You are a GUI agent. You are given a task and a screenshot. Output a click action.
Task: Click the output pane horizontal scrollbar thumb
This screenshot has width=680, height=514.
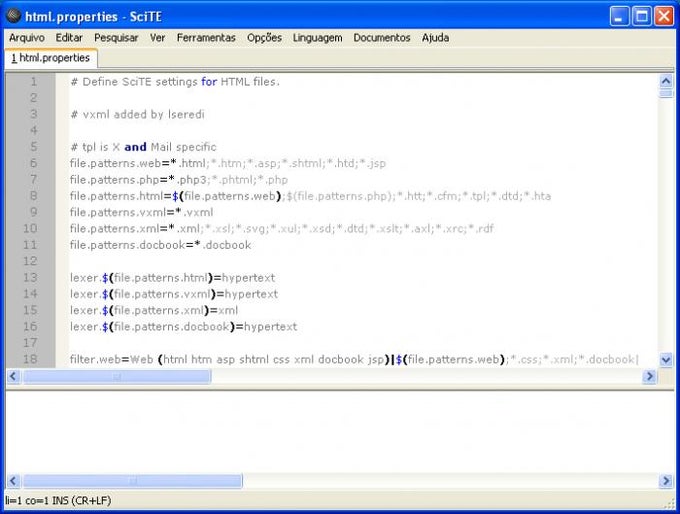coord(133,481)
